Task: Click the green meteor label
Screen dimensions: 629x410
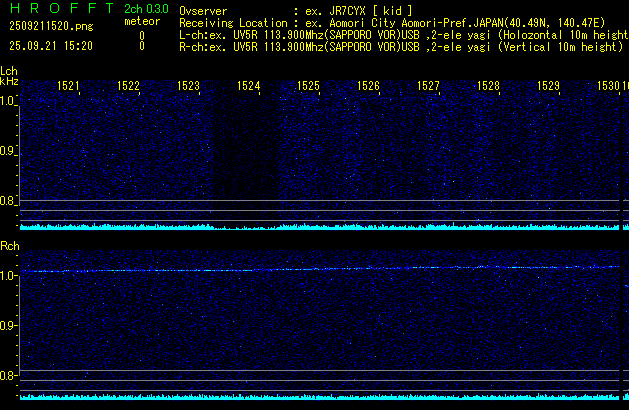Action: tap(141, 22)
